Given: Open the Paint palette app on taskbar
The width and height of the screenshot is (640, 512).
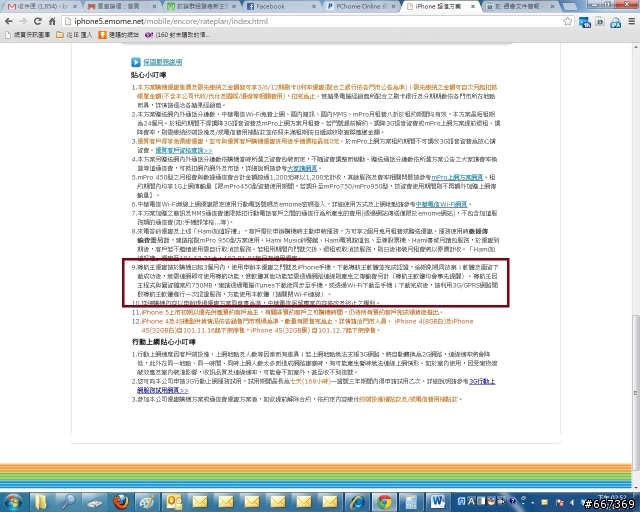Looking at the screenshot, I should (x=147, y=502).
